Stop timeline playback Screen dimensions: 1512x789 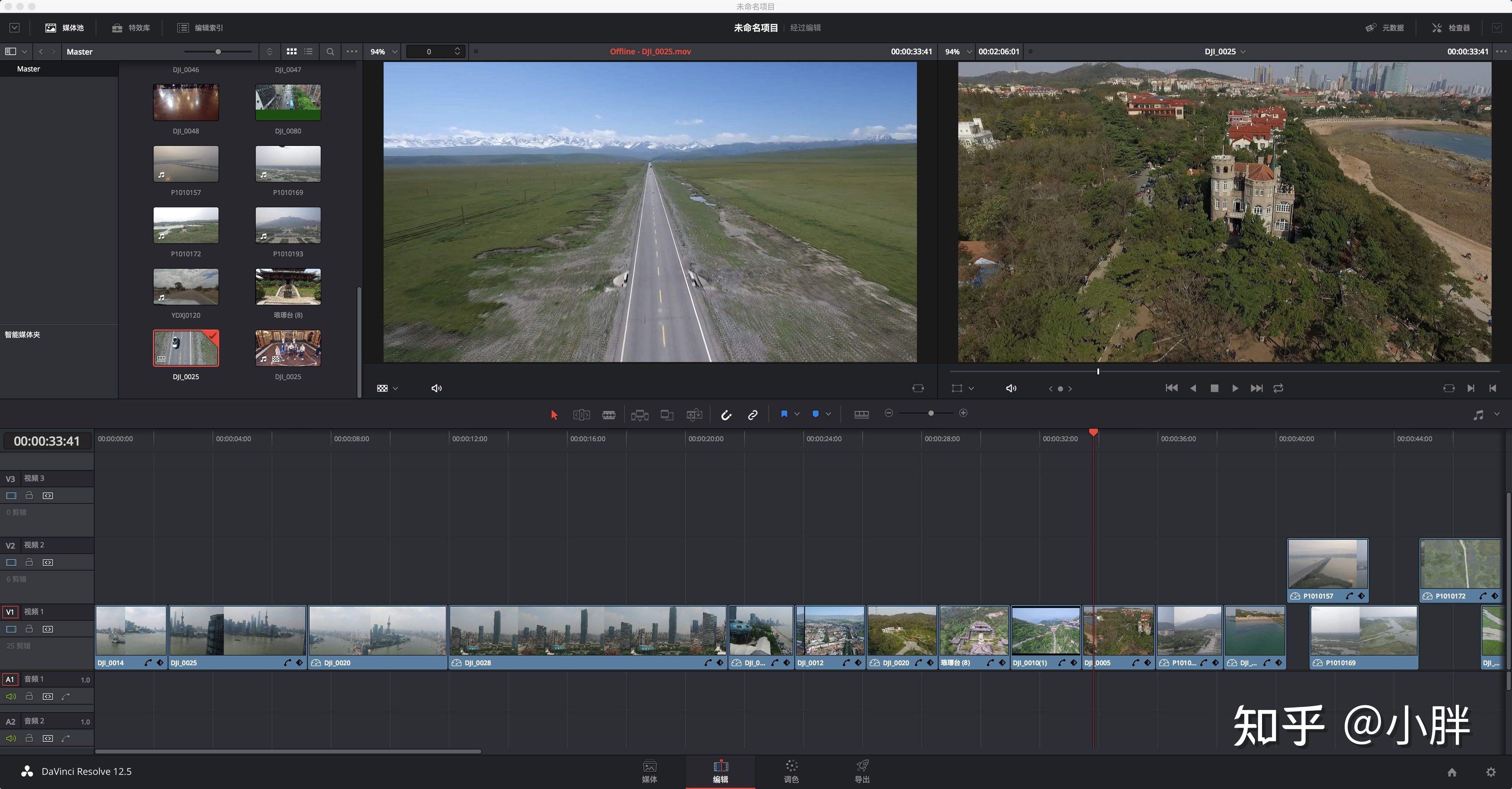pyautogui.click(x=1214, y=388)
